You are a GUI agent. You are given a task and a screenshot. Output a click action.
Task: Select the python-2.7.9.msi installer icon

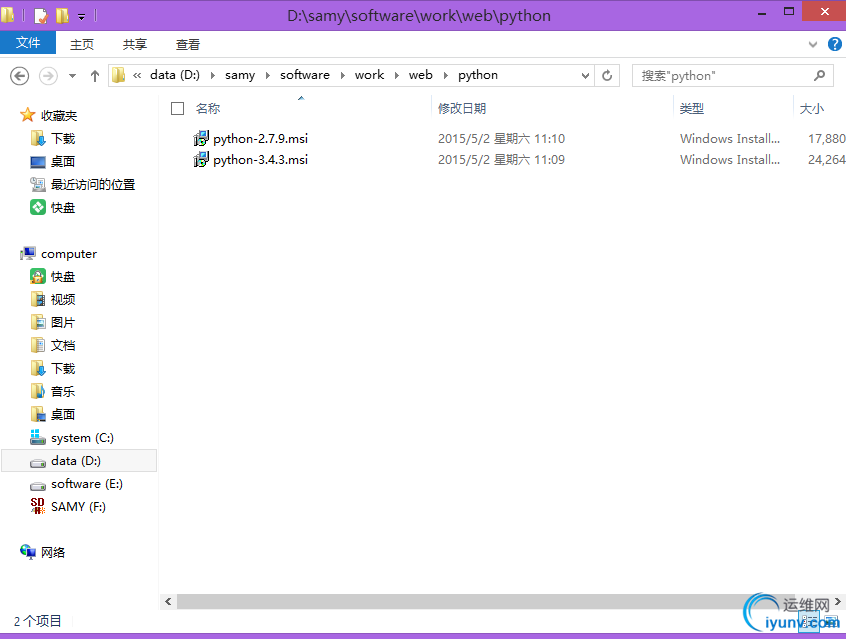point(201,139)
